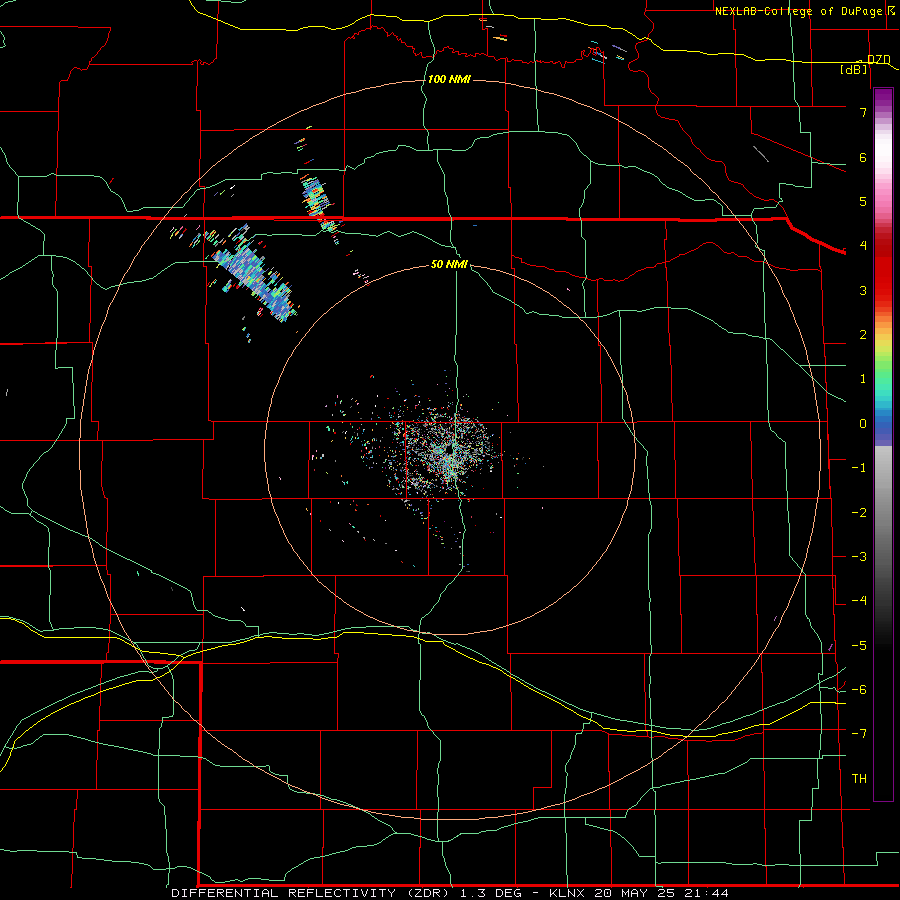Click the 4 value on the color scale
This screenshot has width=900, height=900.
(x=863, y=246)
